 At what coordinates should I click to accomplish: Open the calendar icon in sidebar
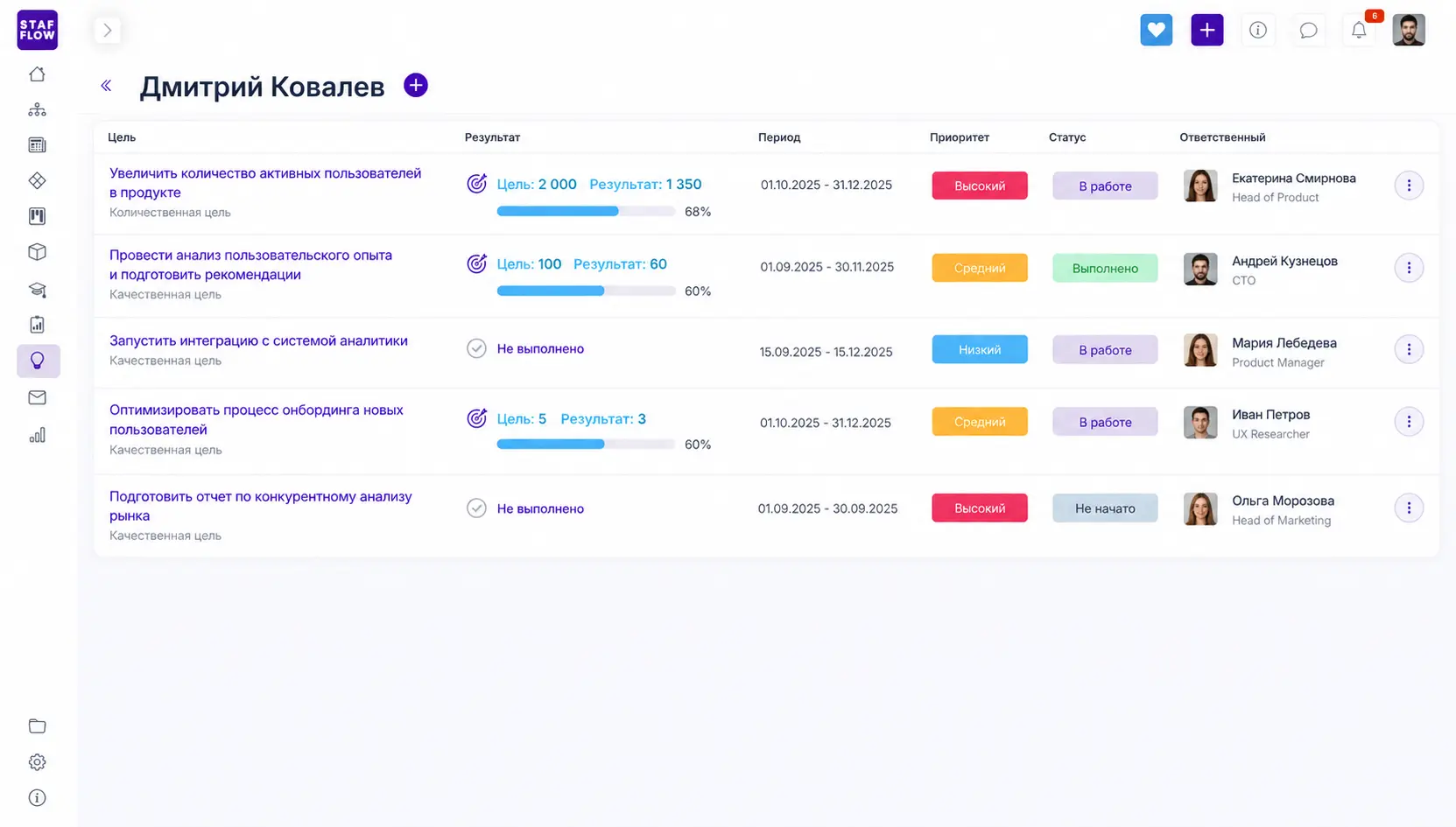(37, 145)
